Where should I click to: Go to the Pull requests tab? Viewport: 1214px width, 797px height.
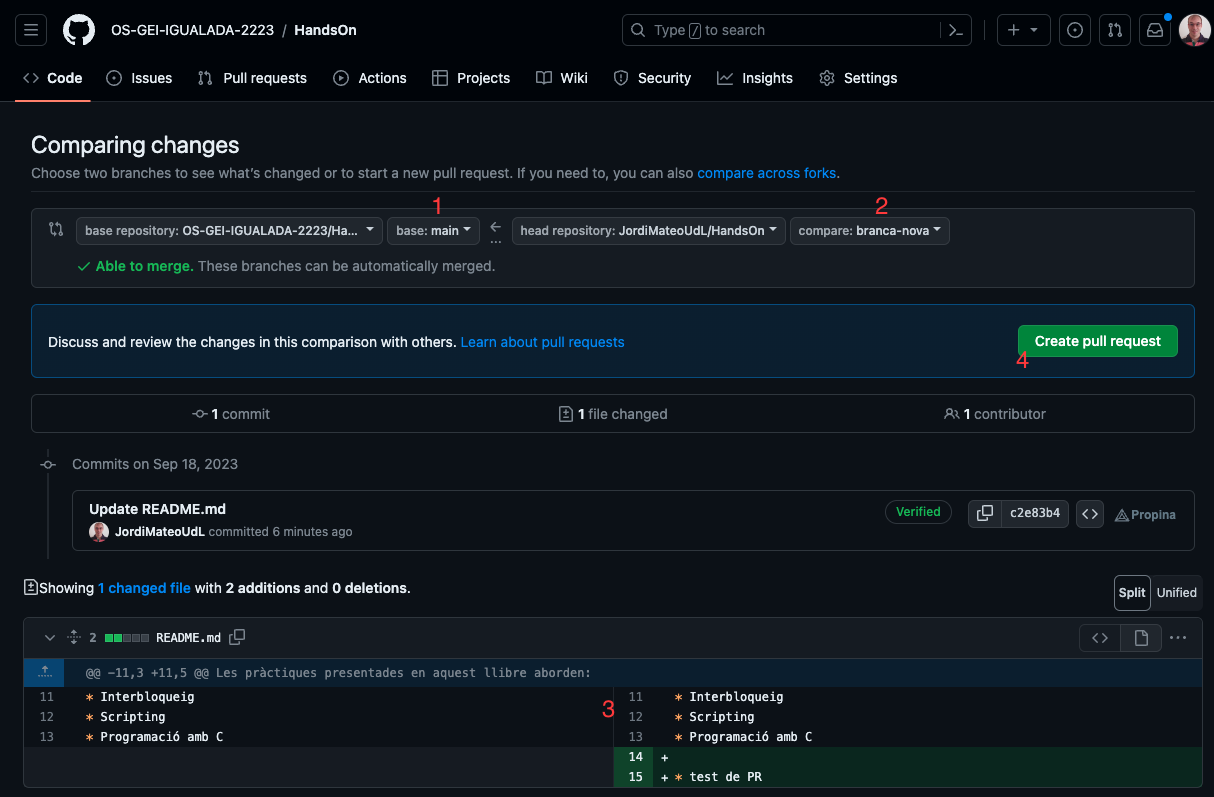tap(252, 78)
